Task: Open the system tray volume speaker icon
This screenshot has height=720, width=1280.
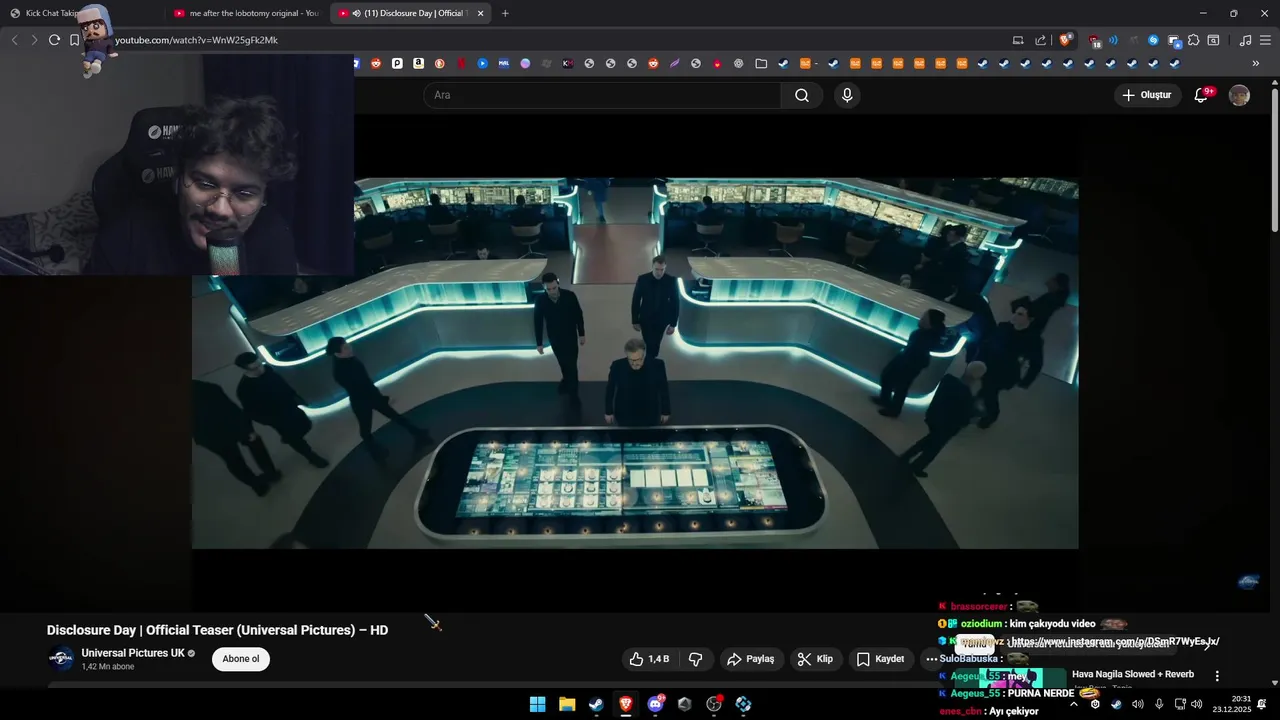Action: 1196,704
